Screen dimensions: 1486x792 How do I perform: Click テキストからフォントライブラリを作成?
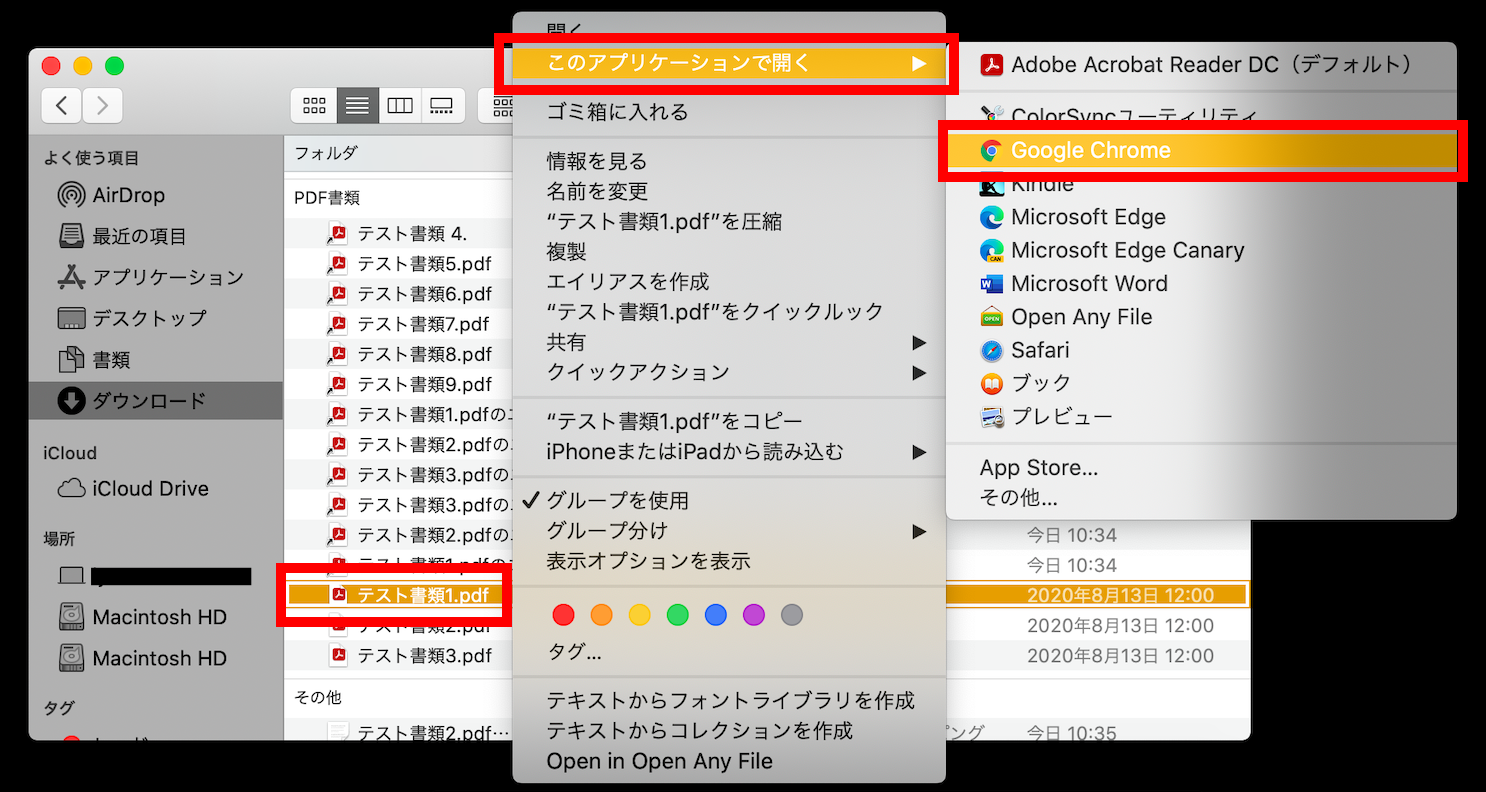click(x=729, y=701)
